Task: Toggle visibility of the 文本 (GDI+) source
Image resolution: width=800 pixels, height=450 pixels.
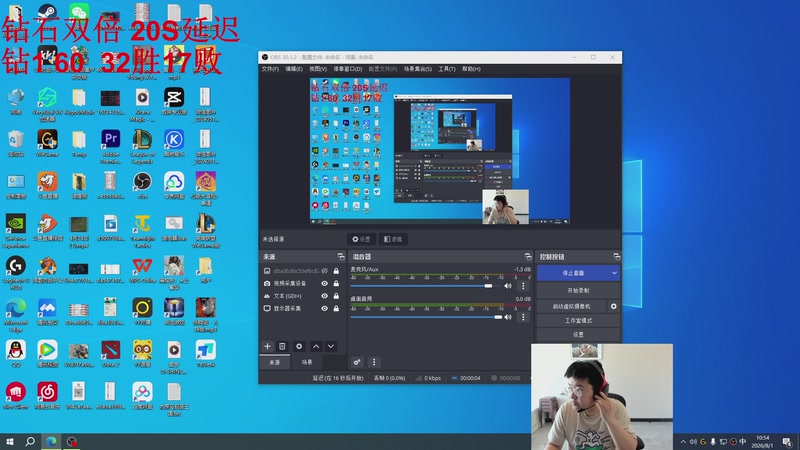Action: (x=324, y=296)
